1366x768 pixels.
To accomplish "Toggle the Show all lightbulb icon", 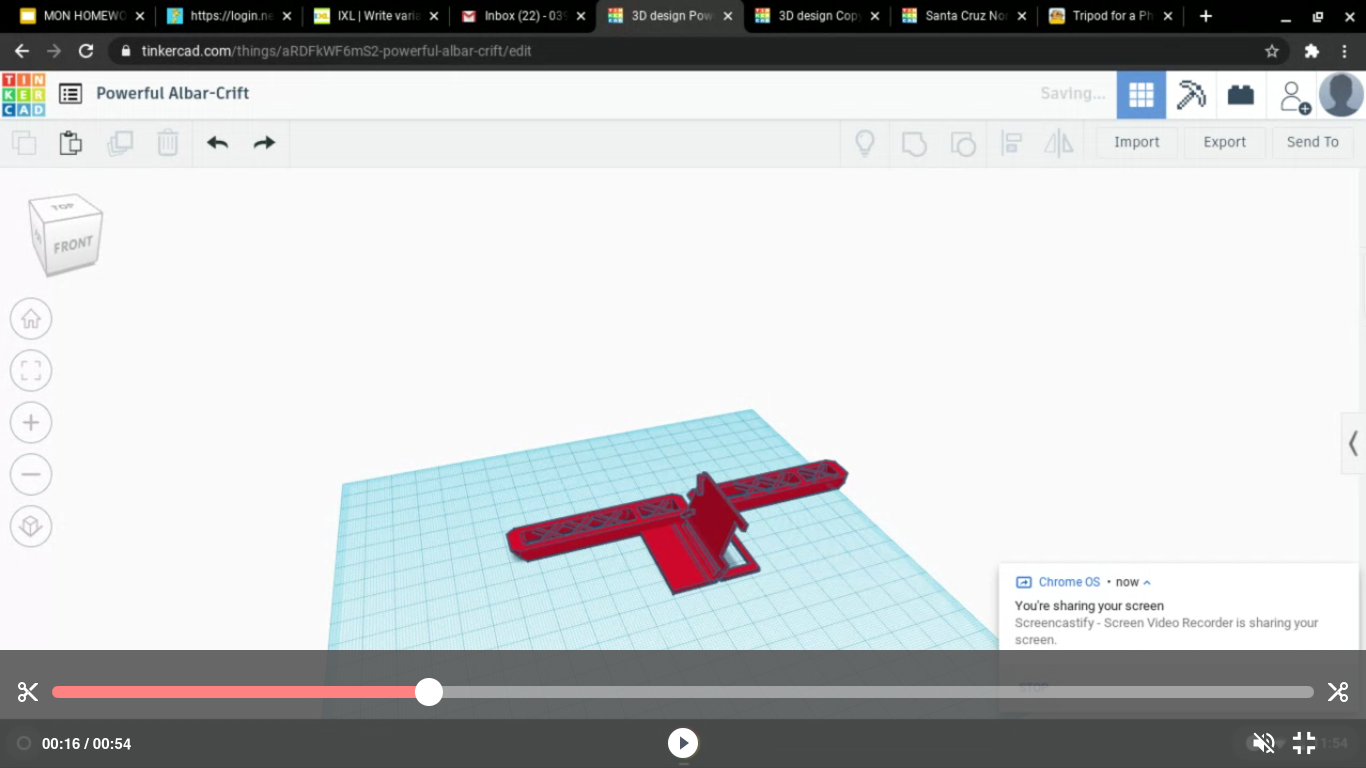I will 865,143.
